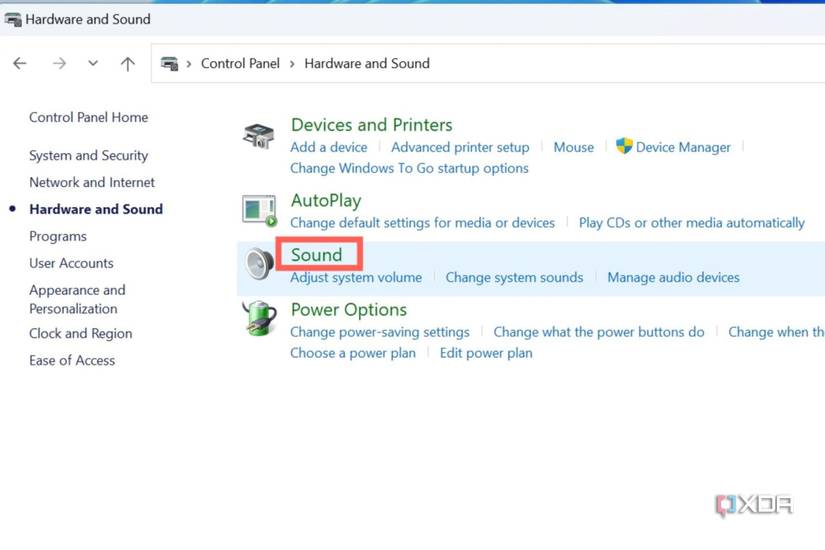825x550 pixels.
Task: Select Control Panel in the breadcrumb
Action: point(240,64)
